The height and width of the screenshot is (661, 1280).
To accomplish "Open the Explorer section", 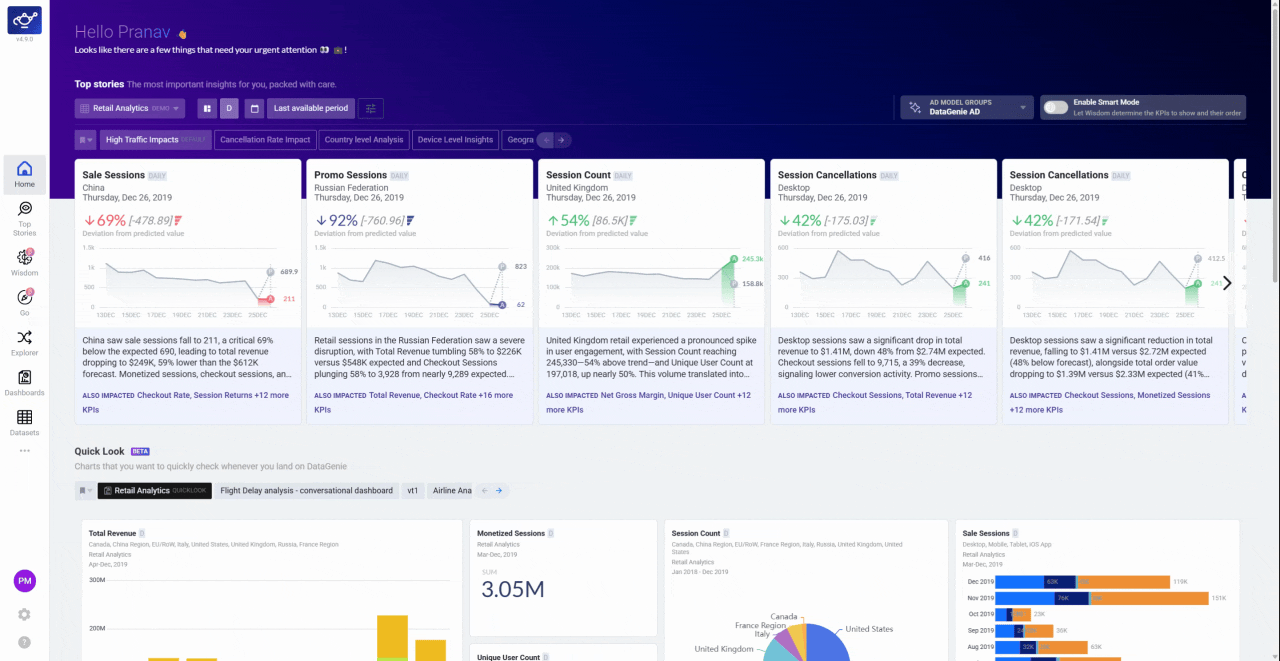I will coord(24,343).
